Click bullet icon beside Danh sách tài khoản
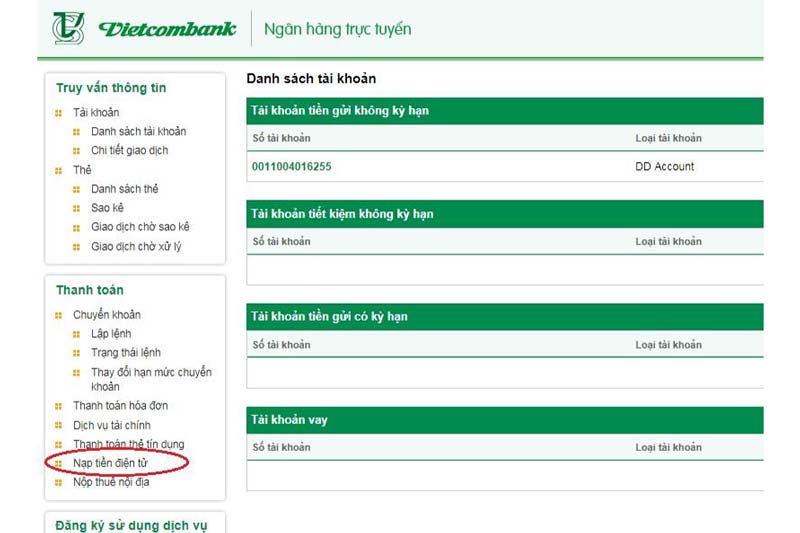 point(77,132)
